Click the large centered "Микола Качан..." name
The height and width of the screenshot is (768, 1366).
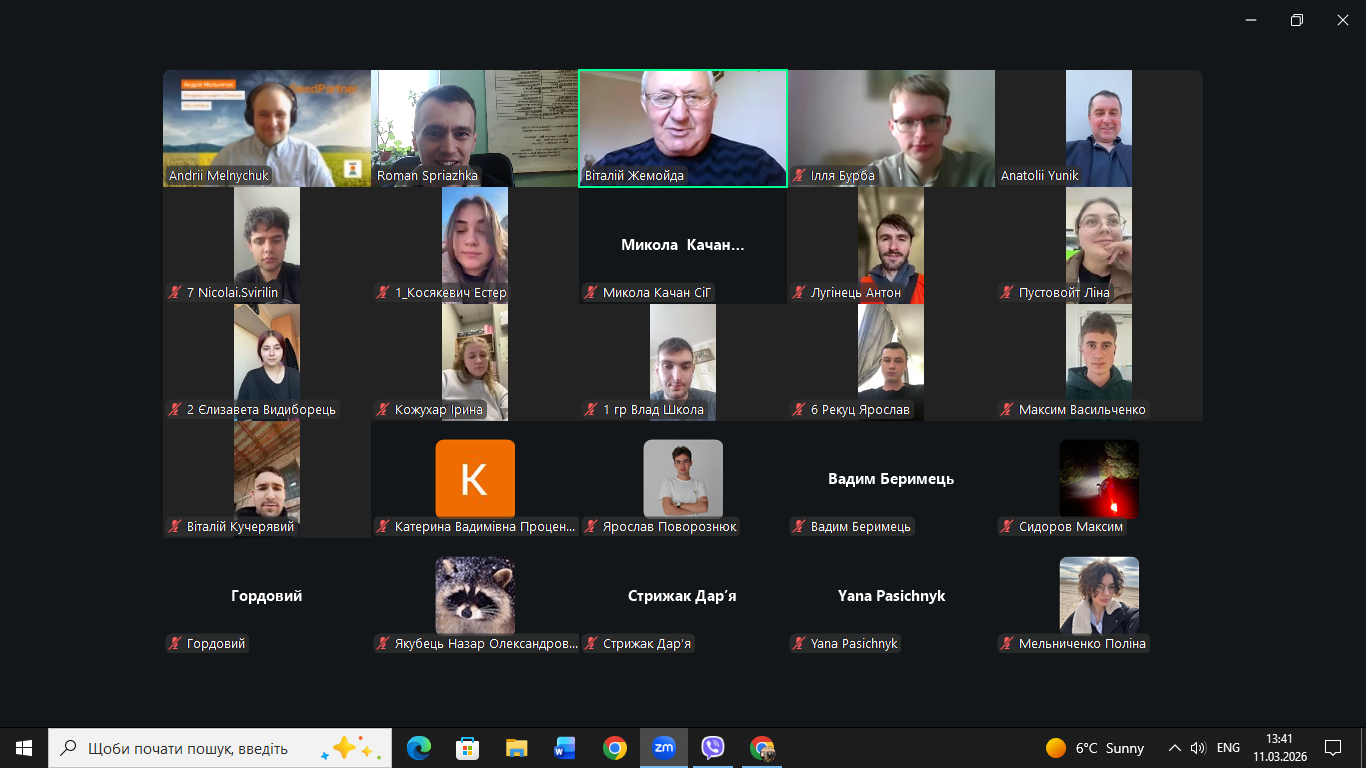click(683, 245)
